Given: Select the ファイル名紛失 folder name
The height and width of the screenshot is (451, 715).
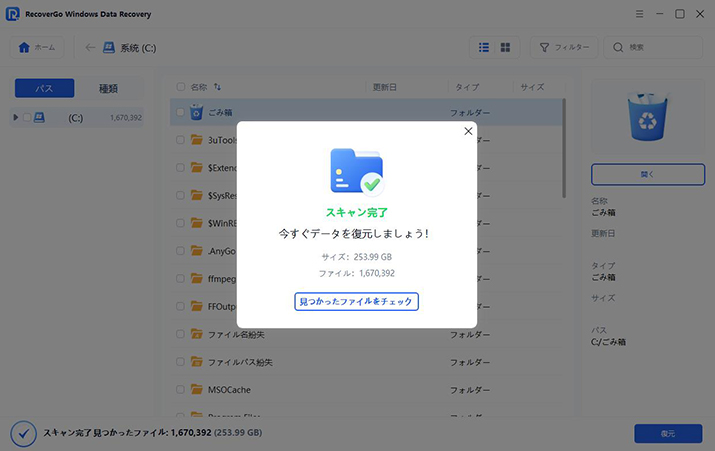Looking at the screenshot, I should pyautogui.click(x=236, y=335).
